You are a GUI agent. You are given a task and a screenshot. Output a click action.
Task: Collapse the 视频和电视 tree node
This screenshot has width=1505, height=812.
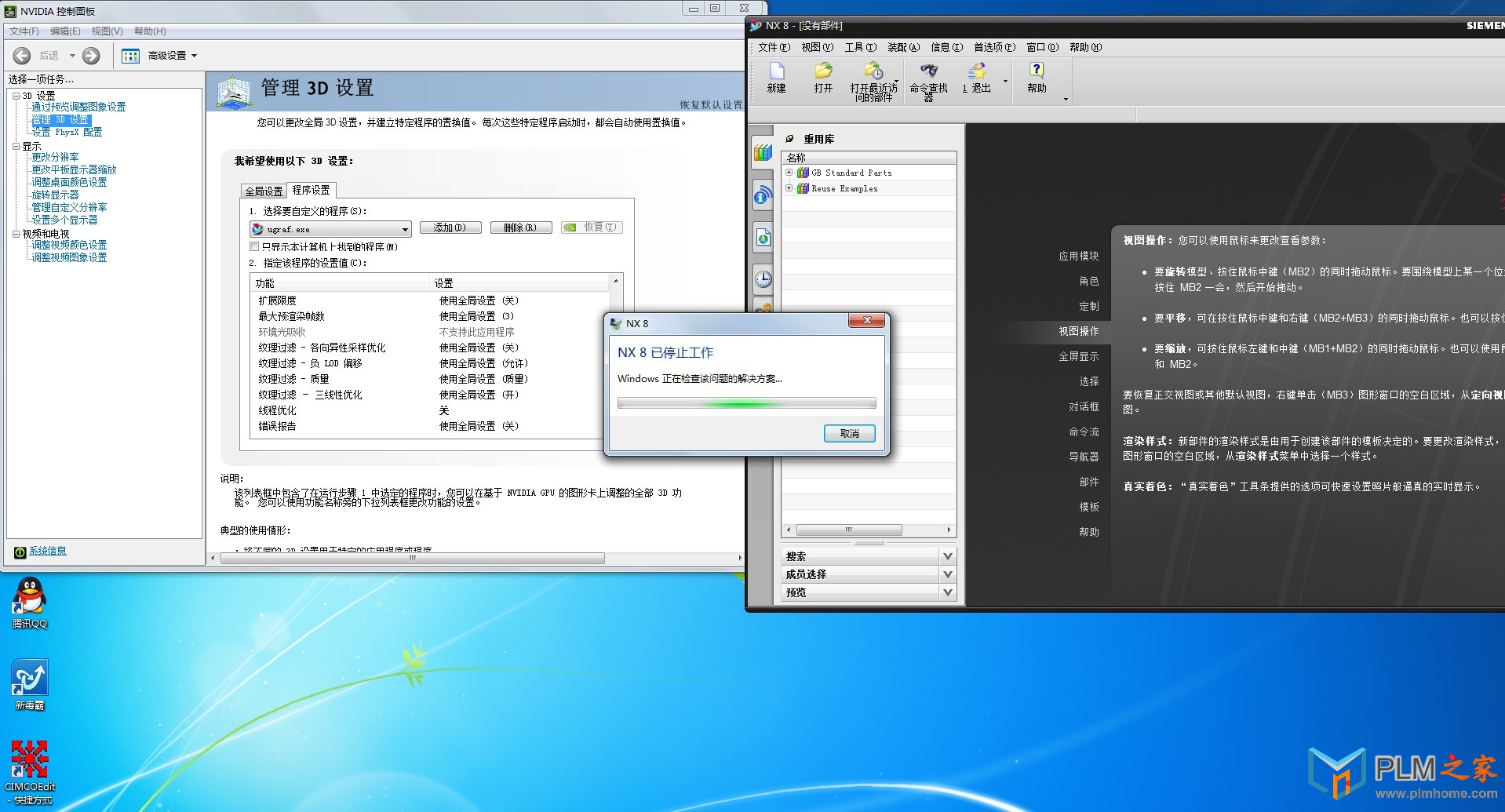pyautogui.click(x=16, y=234)
